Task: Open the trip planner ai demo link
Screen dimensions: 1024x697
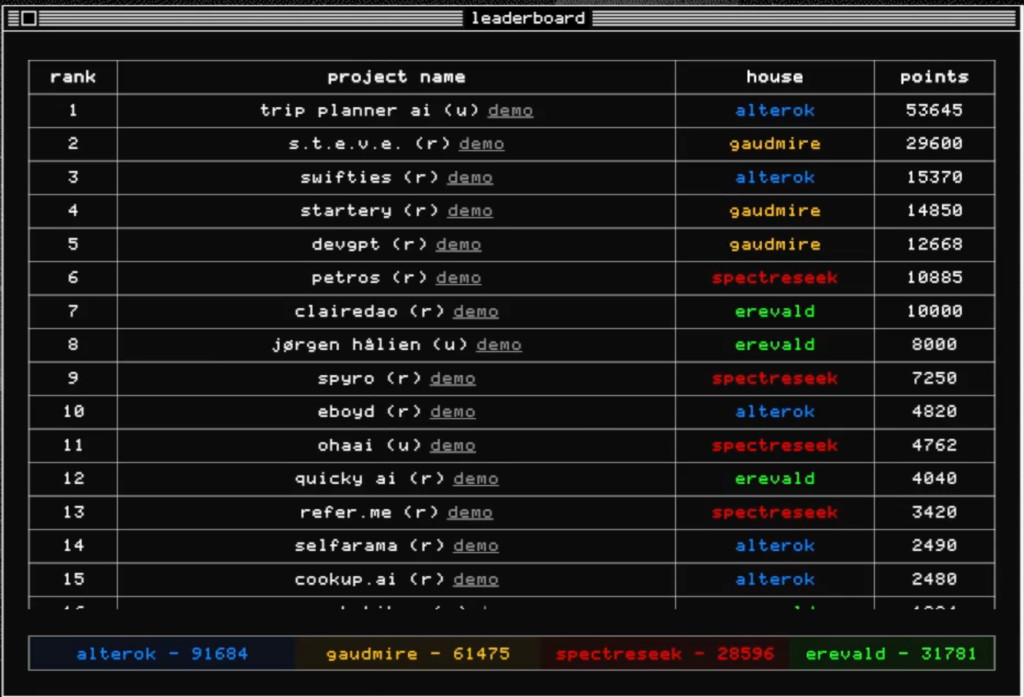Action: pyautogui.click(x=510, y=110)
